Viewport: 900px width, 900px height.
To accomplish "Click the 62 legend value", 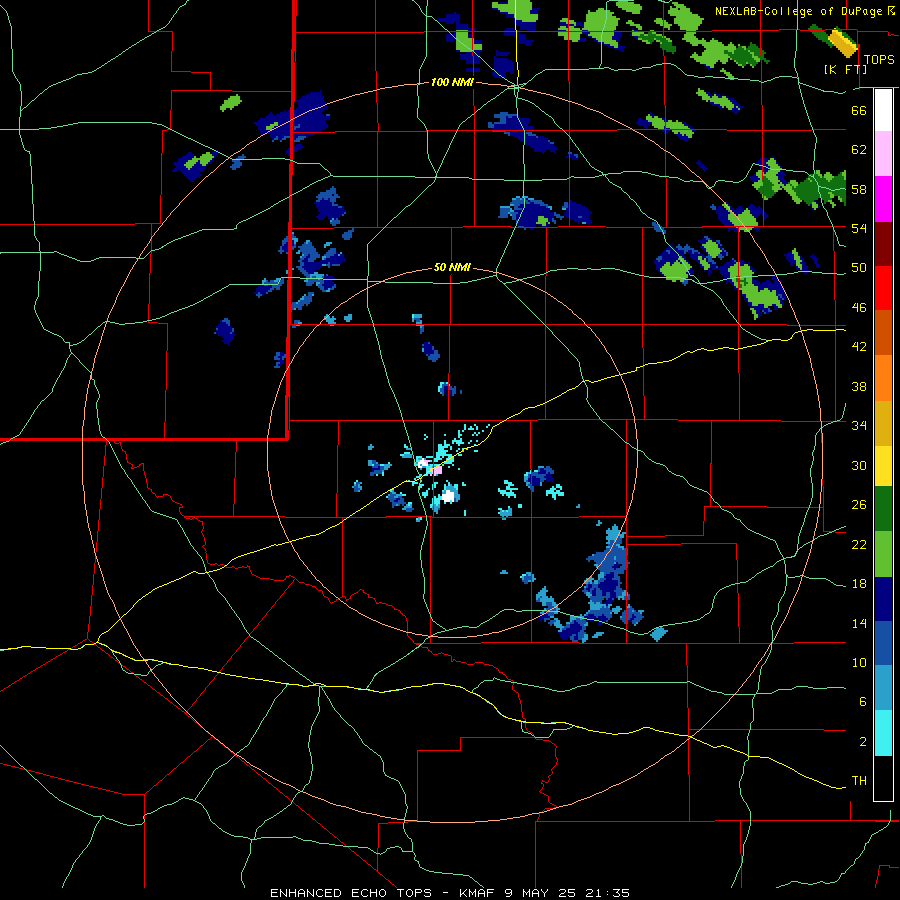I will click(859, 150).
